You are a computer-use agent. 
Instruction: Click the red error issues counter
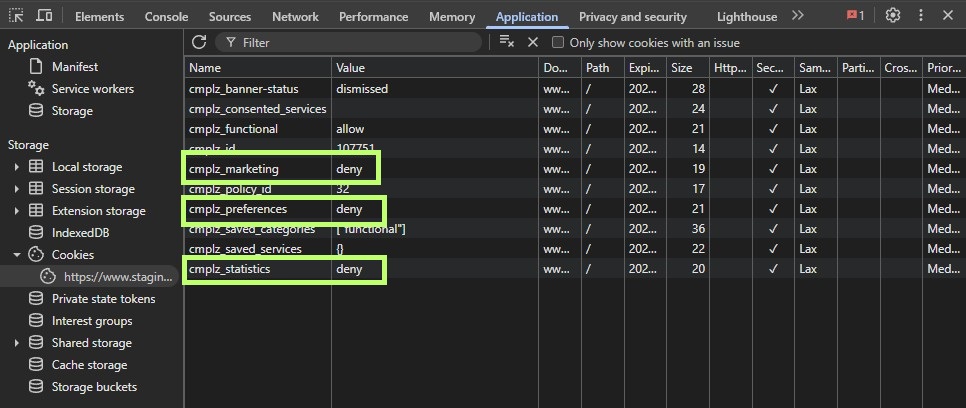pyautogui.click(x=855, y=16)
